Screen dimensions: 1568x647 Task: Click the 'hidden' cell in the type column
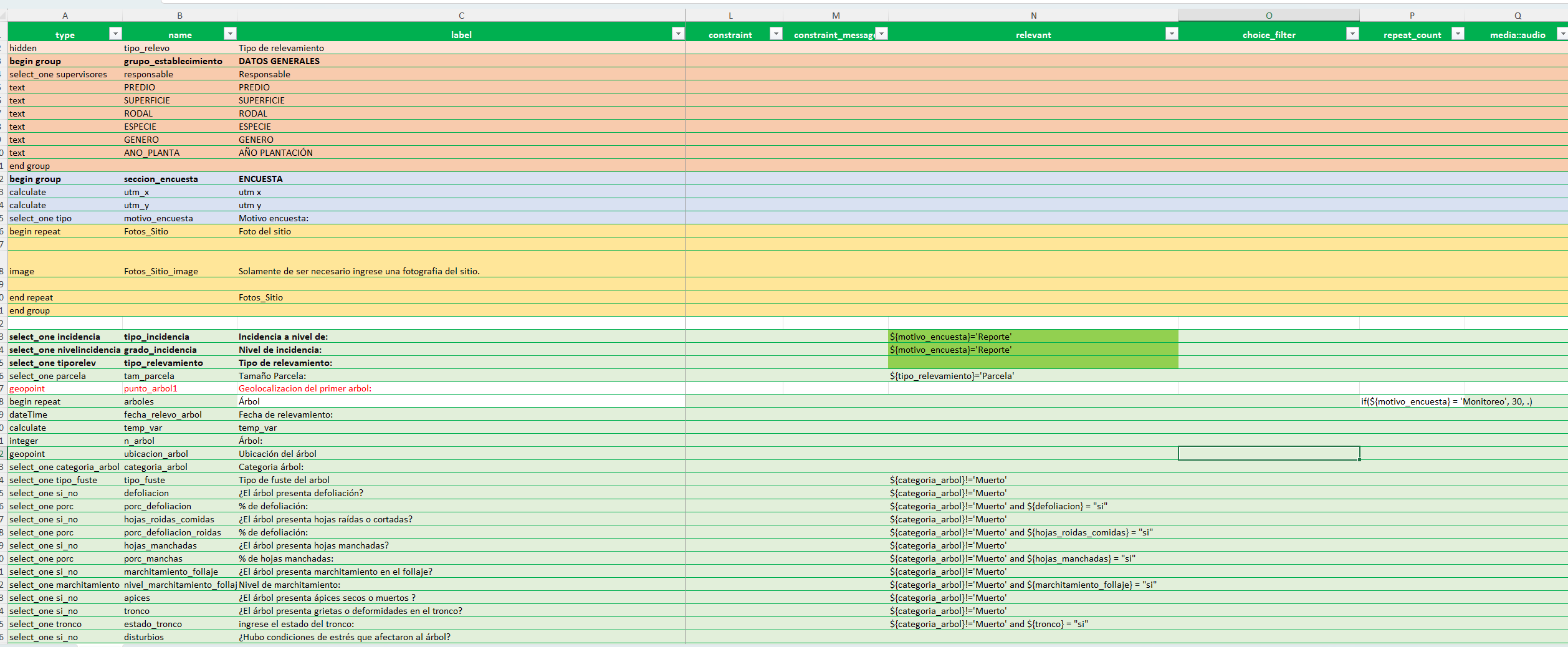(65, 48)
